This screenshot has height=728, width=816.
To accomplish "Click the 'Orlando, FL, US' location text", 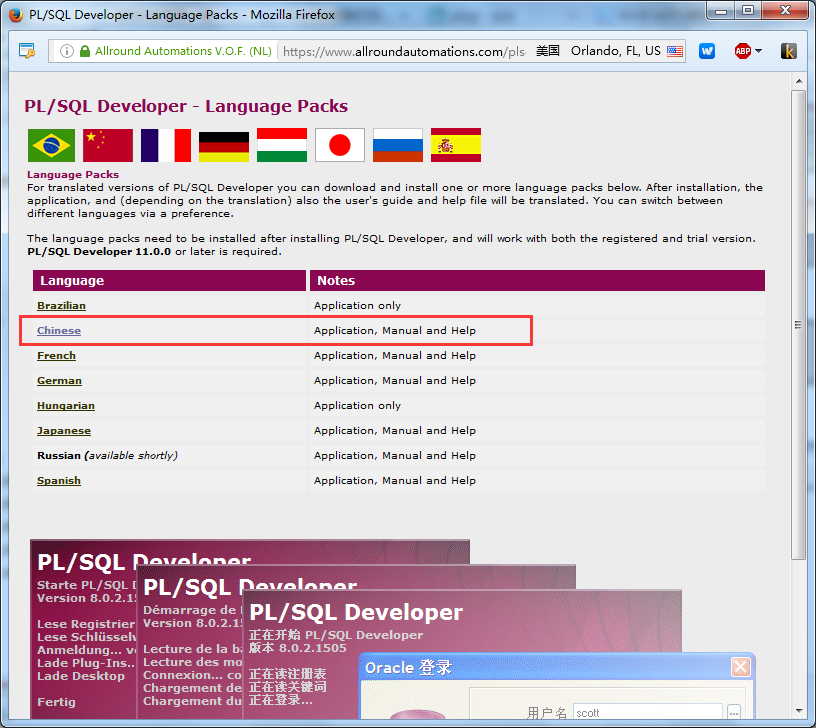I will (615, 51).
